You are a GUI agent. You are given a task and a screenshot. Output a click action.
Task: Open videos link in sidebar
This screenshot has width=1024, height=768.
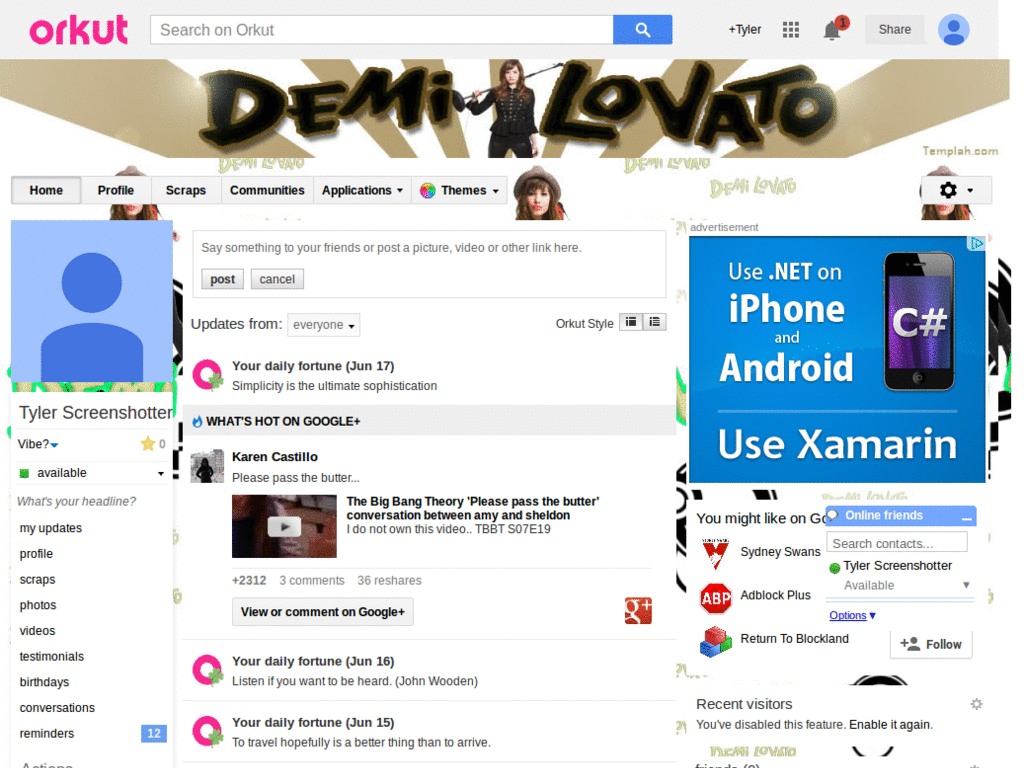point(37,631)
